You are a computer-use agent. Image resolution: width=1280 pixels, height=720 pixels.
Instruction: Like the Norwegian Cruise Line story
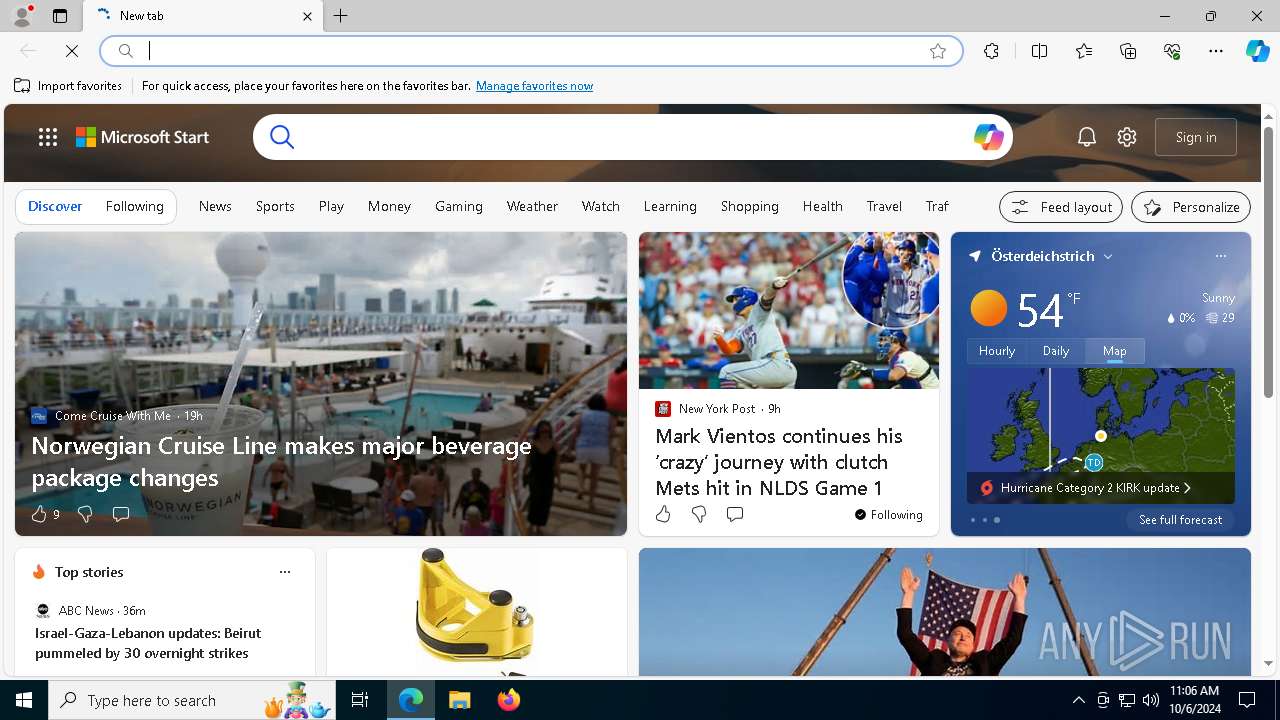39,514
